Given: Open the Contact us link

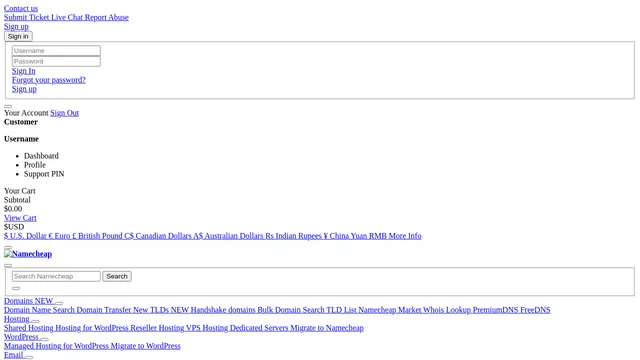Looking at the screenshot, I should point(21,8).
